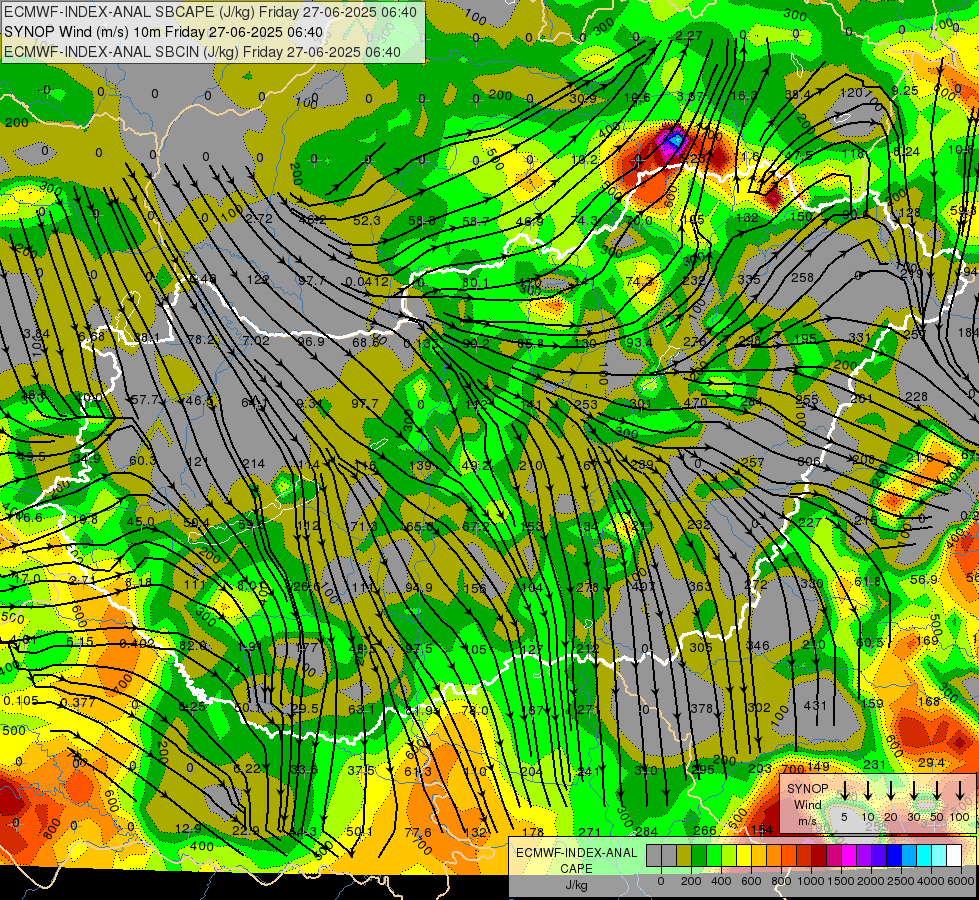Click the map value 470
The image size is (979, 900).
[696, 403]
